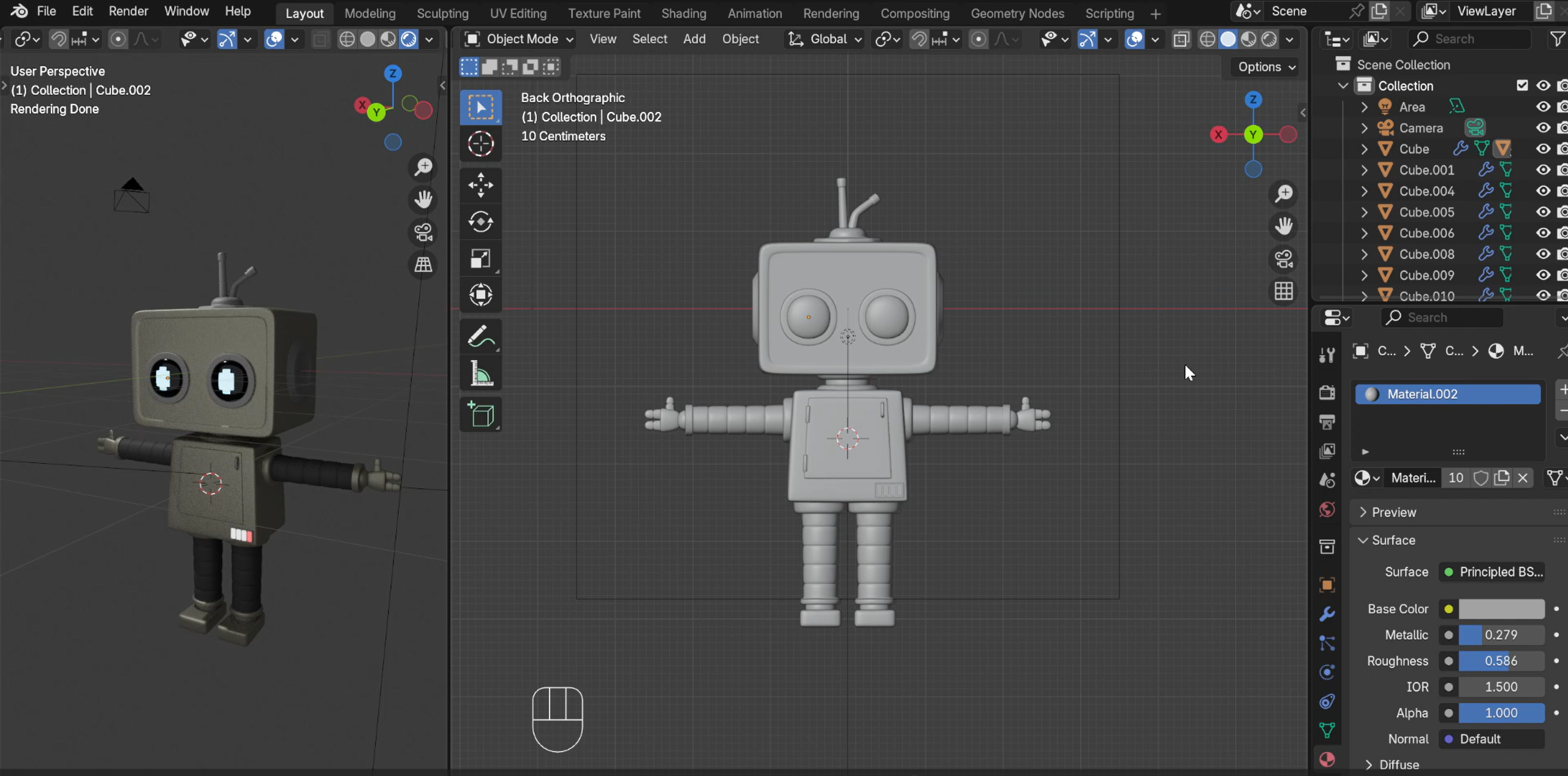This screenshot has width=1568, height=776.
Task: Select the Rotate tool
Action: tap(481, 222)
